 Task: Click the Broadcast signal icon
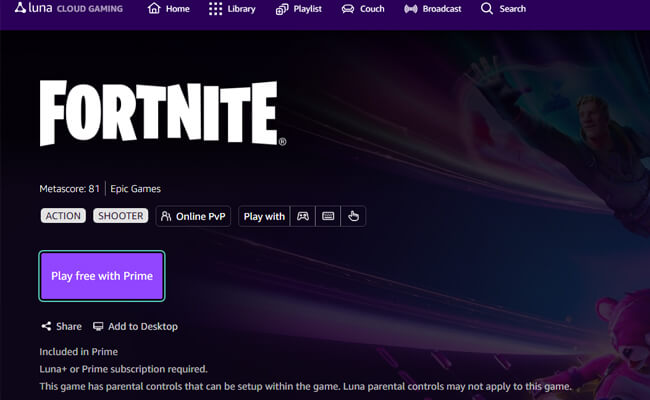click(x=411, y=9)
